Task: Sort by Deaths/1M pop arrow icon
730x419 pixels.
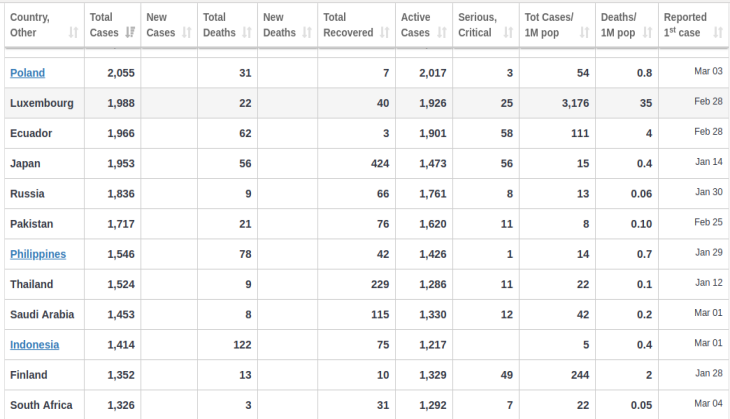Action: pyautogui.click(x=648, y=33)
